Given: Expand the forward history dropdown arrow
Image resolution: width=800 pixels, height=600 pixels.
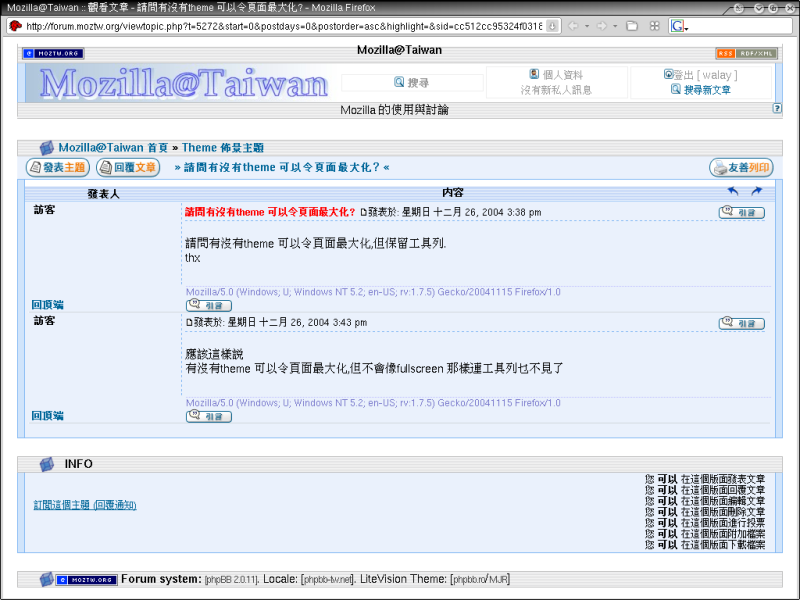Looking at the screenshot, I should click(x=613, y=26).
